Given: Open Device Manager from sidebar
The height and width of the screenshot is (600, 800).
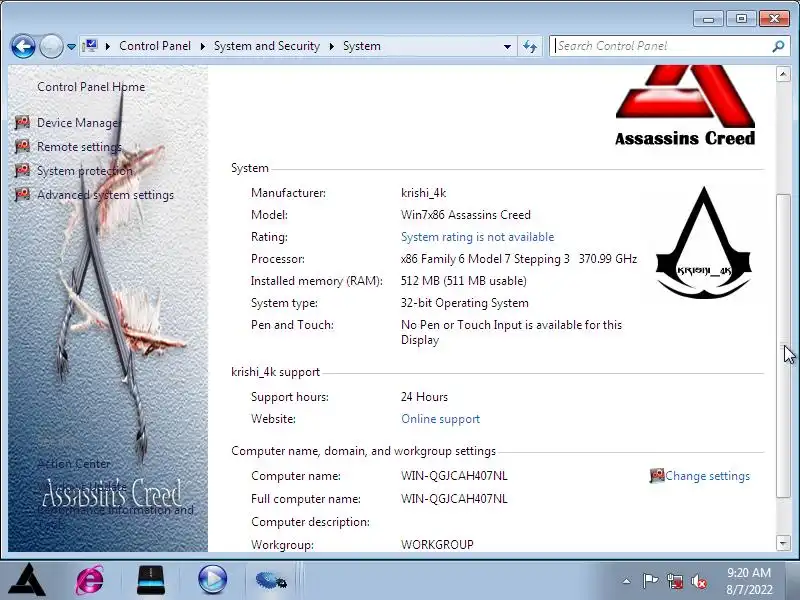Looking at the screenshot, I should [79, 123].
